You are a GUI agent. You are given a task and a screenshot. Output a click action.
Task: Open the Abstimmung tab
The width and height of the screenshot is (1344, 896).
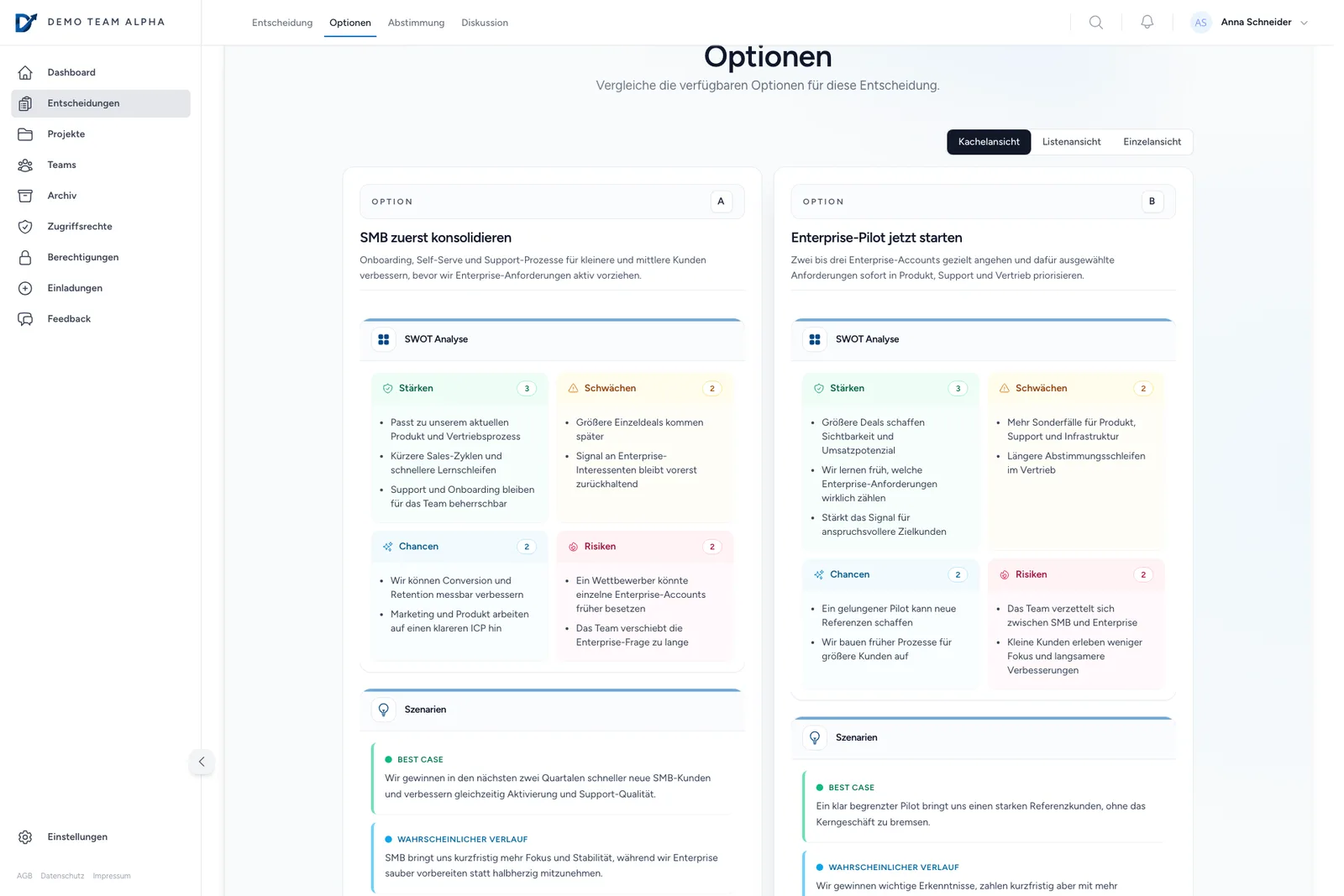pyautogui.click(x=416, y=23)
